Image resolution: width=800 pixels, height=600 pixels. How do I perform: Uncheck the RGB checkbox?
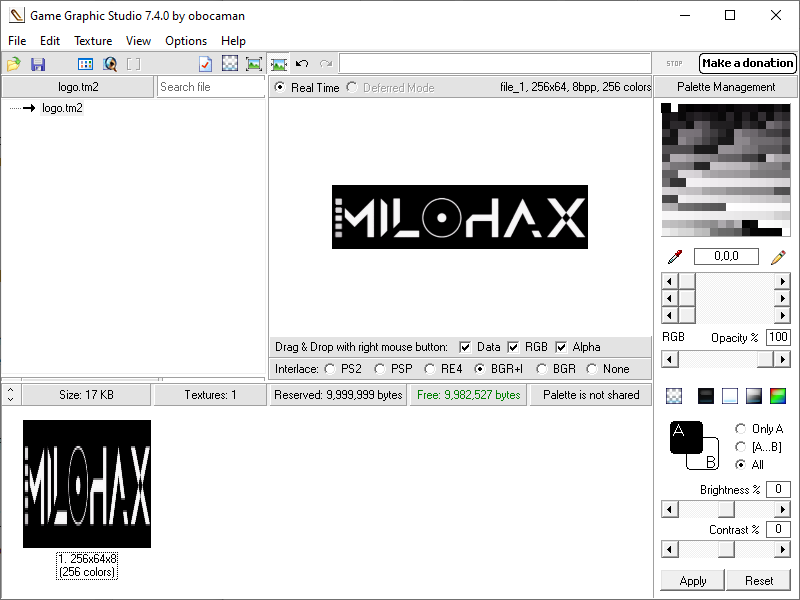[x=513, y=347]
